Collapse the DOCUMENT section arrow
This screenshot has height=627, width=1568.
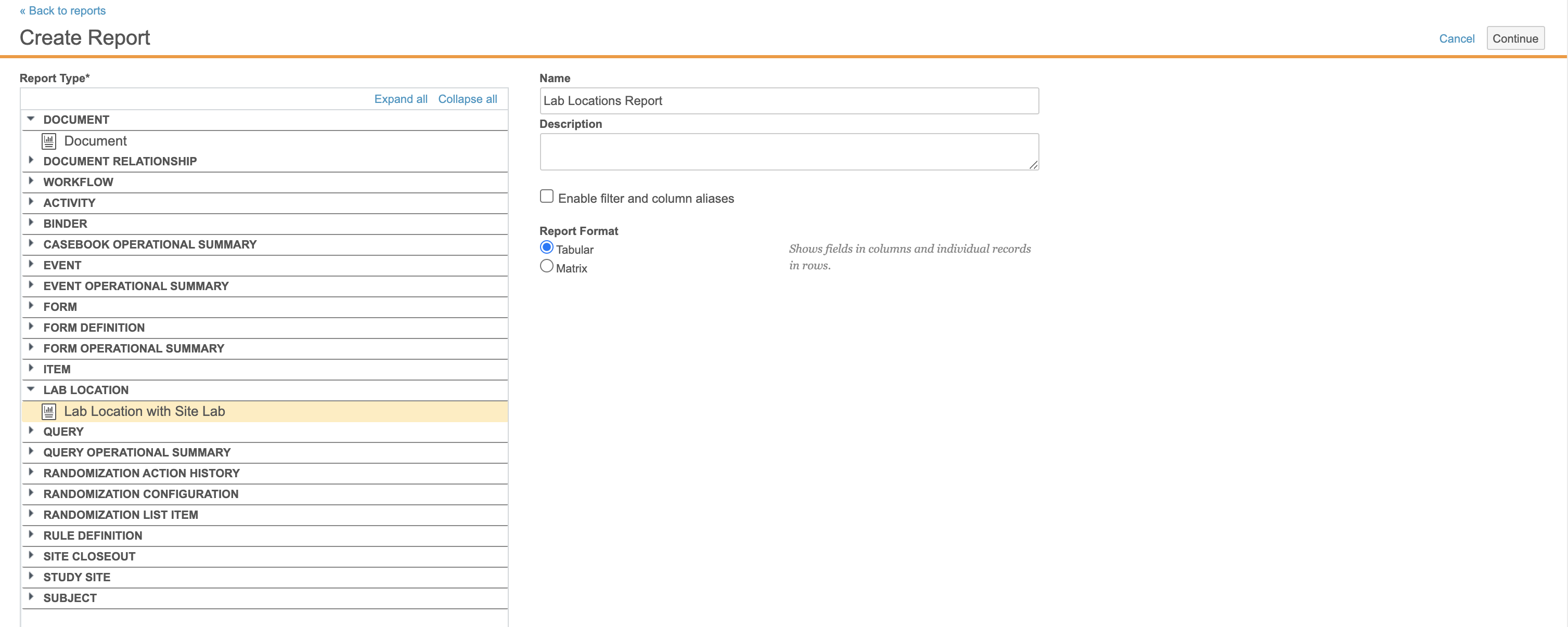click(31, 119)
